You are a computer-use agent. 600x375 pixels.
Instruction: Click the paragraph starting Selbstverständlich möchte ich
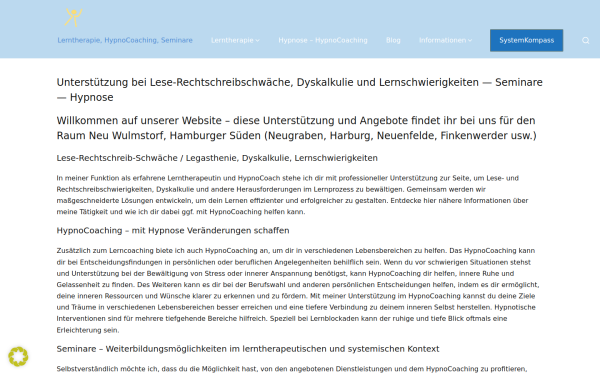pos(292,369)
